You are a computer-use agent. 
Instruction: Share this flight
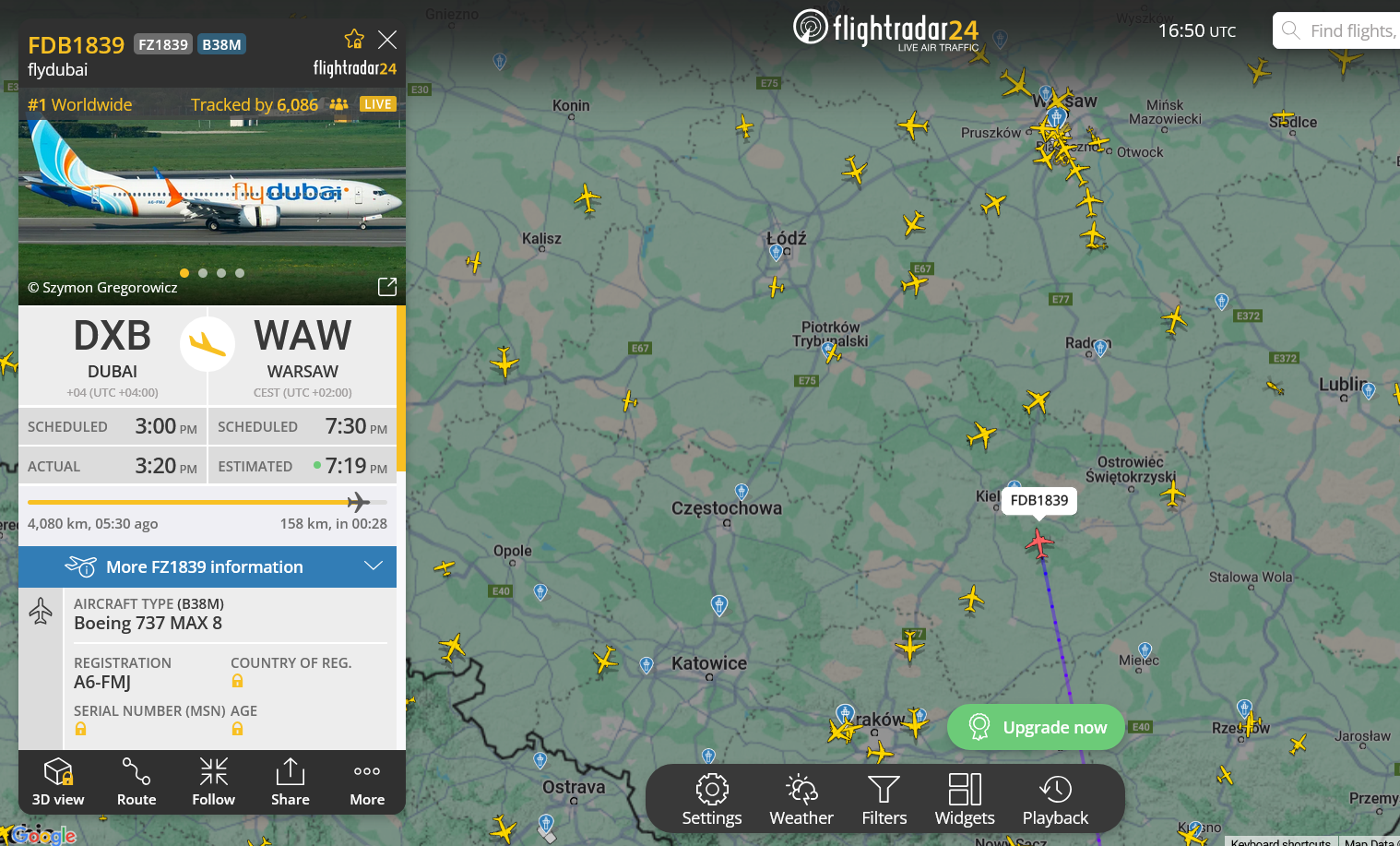tap(290, 781)
